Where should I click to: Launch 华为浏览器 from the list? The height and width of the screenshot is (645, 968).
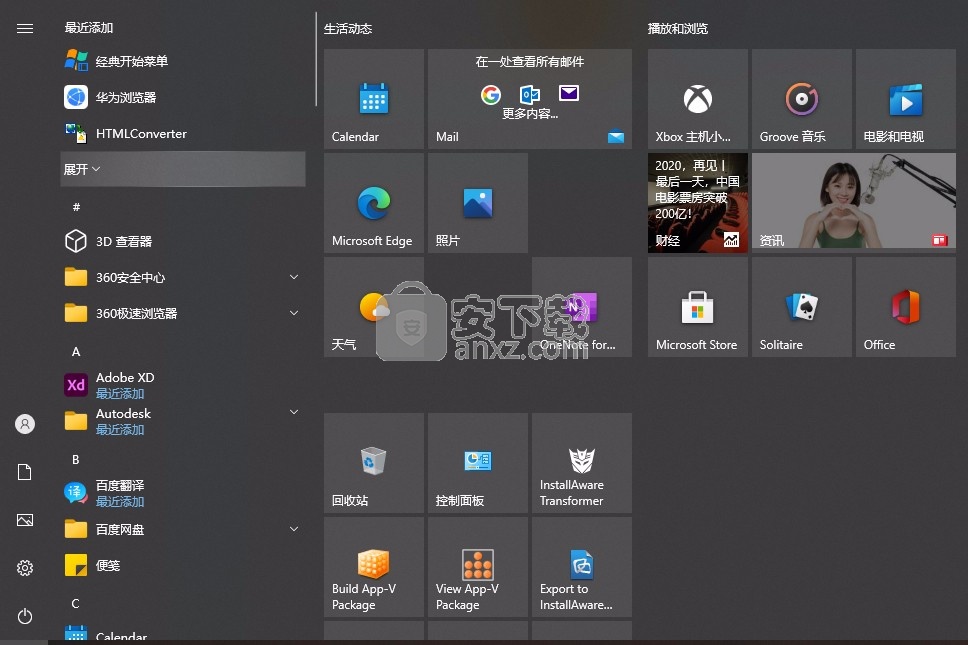tap(183, 98)
